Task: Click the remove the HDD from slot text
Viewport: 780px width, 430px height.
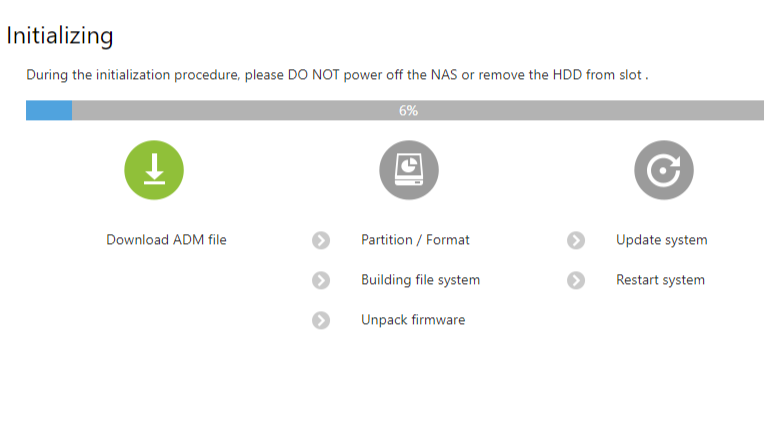Action: 560,75
